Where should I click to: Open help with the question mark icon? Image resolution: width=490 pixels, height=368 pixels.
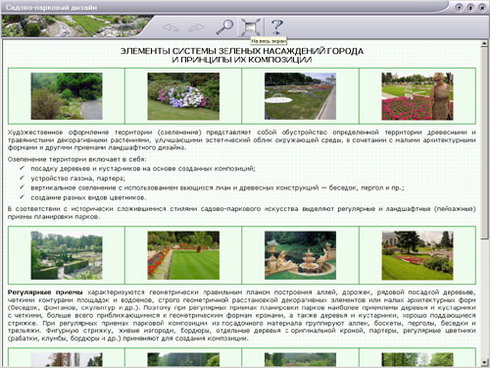(277, 27)
